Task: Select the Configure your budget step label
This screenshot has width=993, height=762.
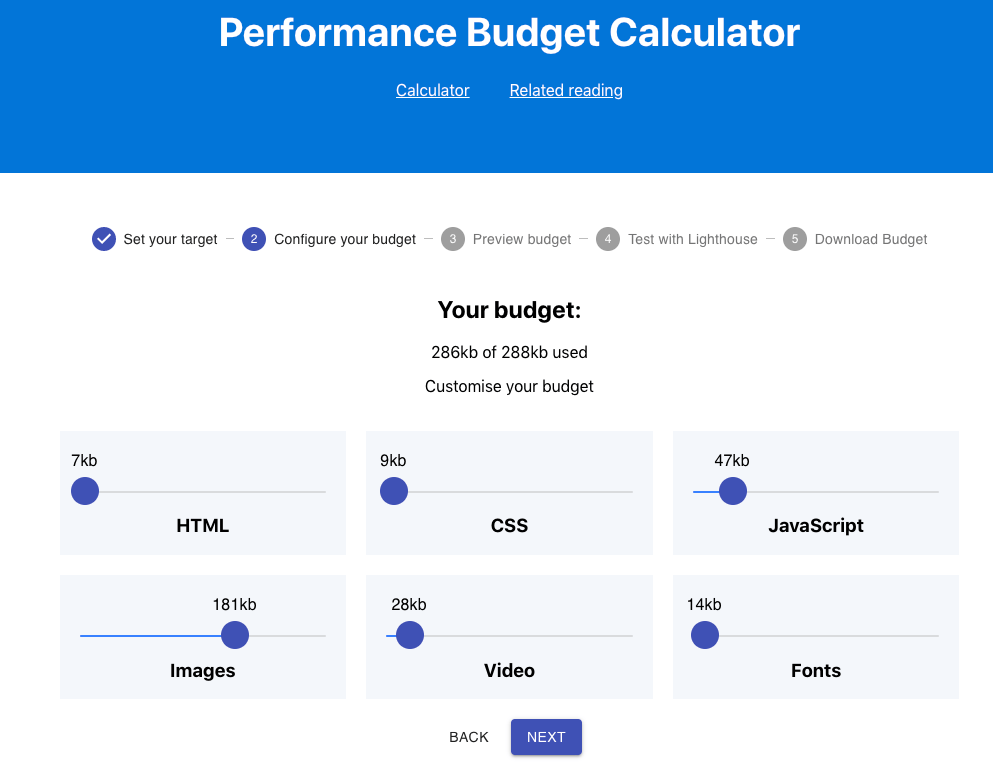Action: [345, 239]
